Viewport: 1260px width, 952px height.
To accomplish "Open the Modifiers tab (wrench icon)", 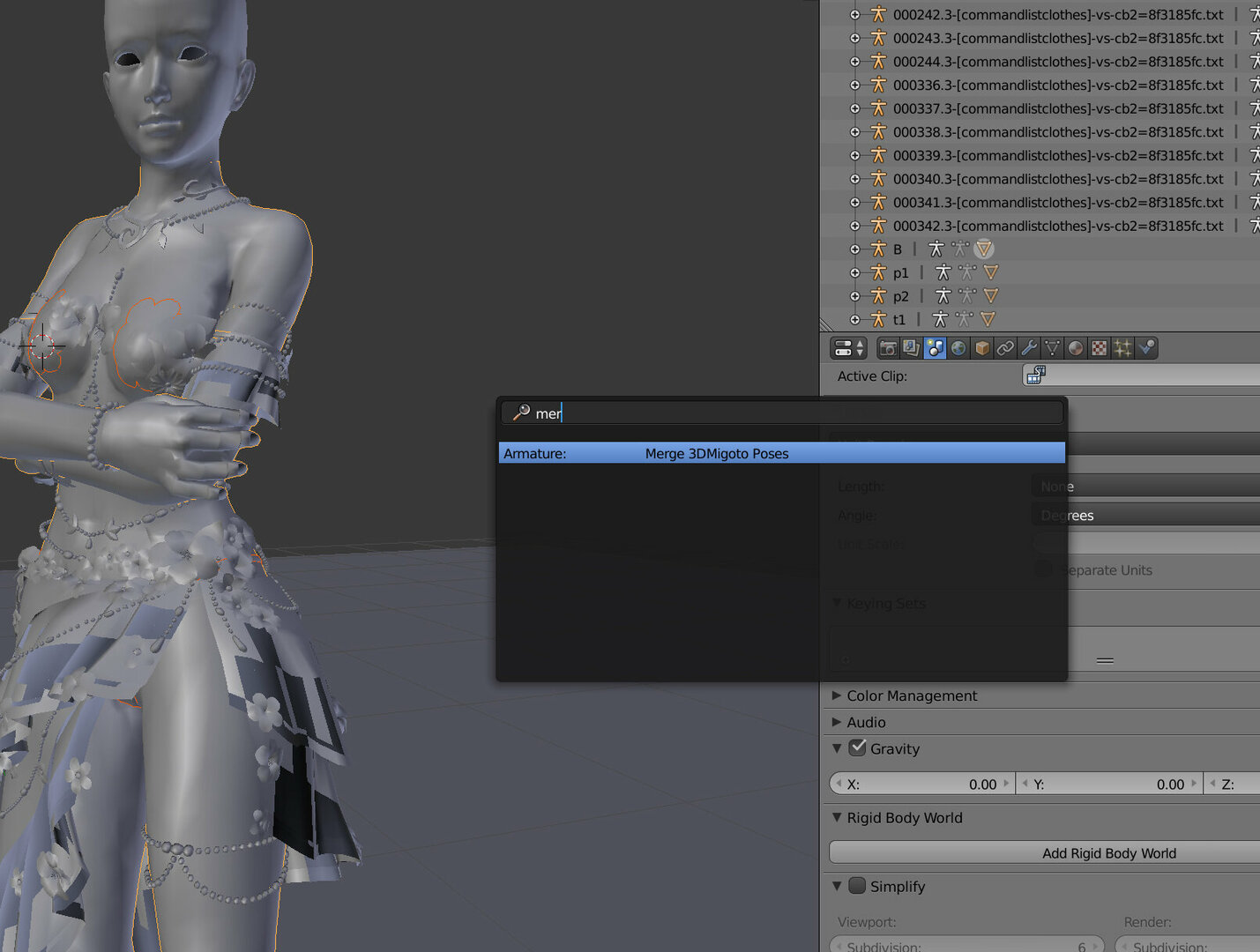I will [1028, 348].
